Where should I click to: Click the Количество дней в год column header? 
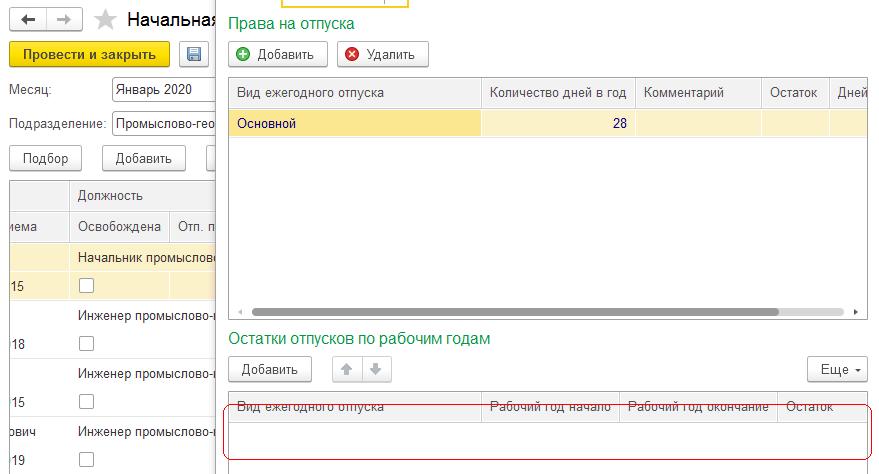[x=557, y=93]
